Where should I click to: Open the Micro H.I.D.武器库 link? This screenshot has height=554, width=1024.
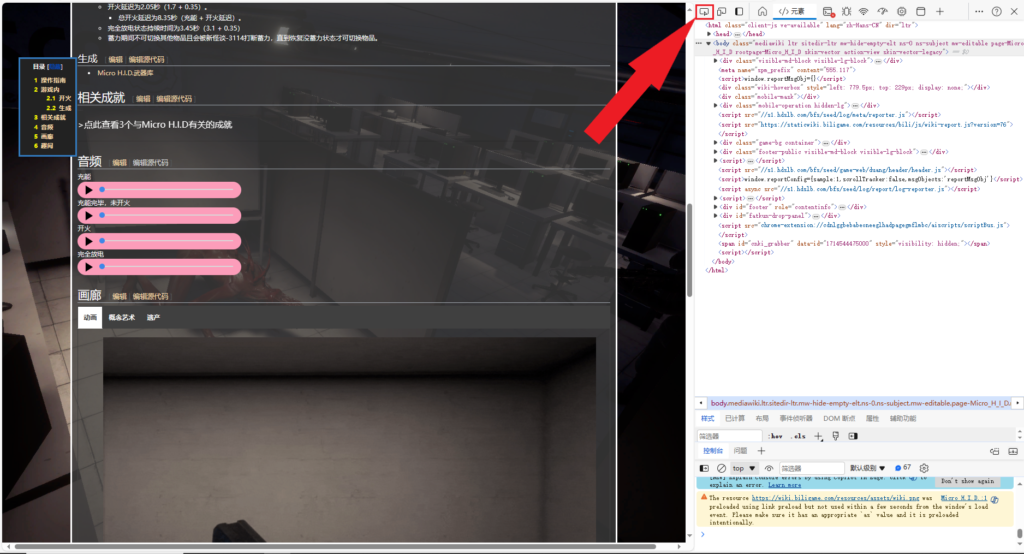(x=125, y=73)
